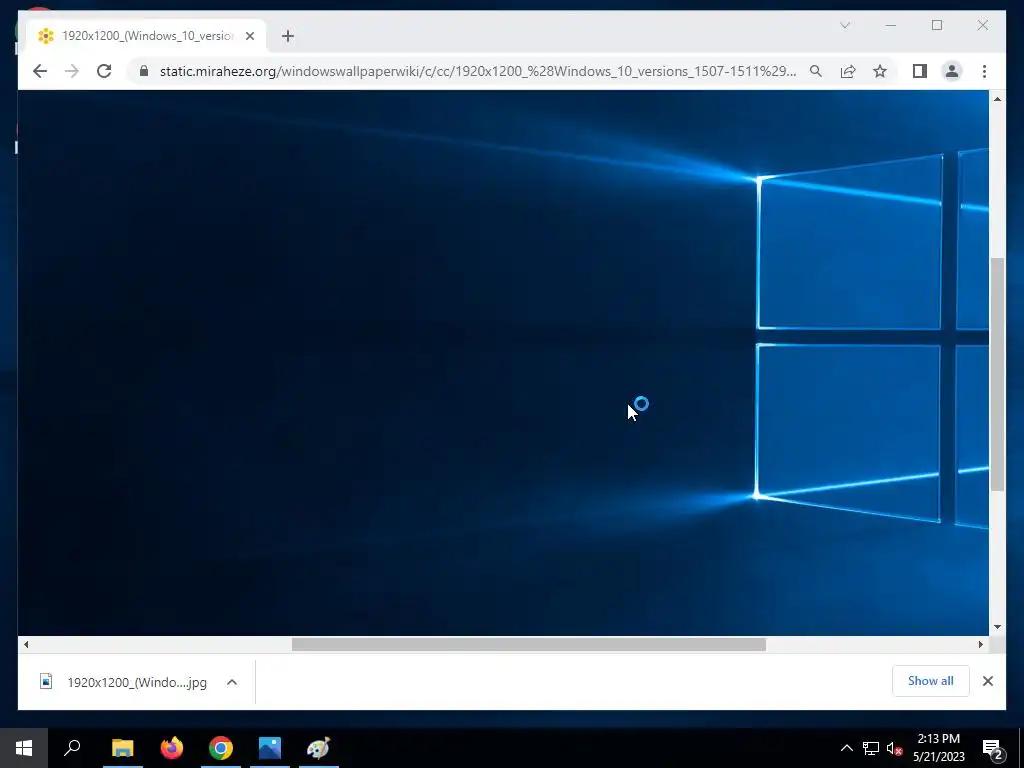The height and width of the screenshot is (768, 1024).
Task: Click the forward navigation arrow
Action: (72, 71)
